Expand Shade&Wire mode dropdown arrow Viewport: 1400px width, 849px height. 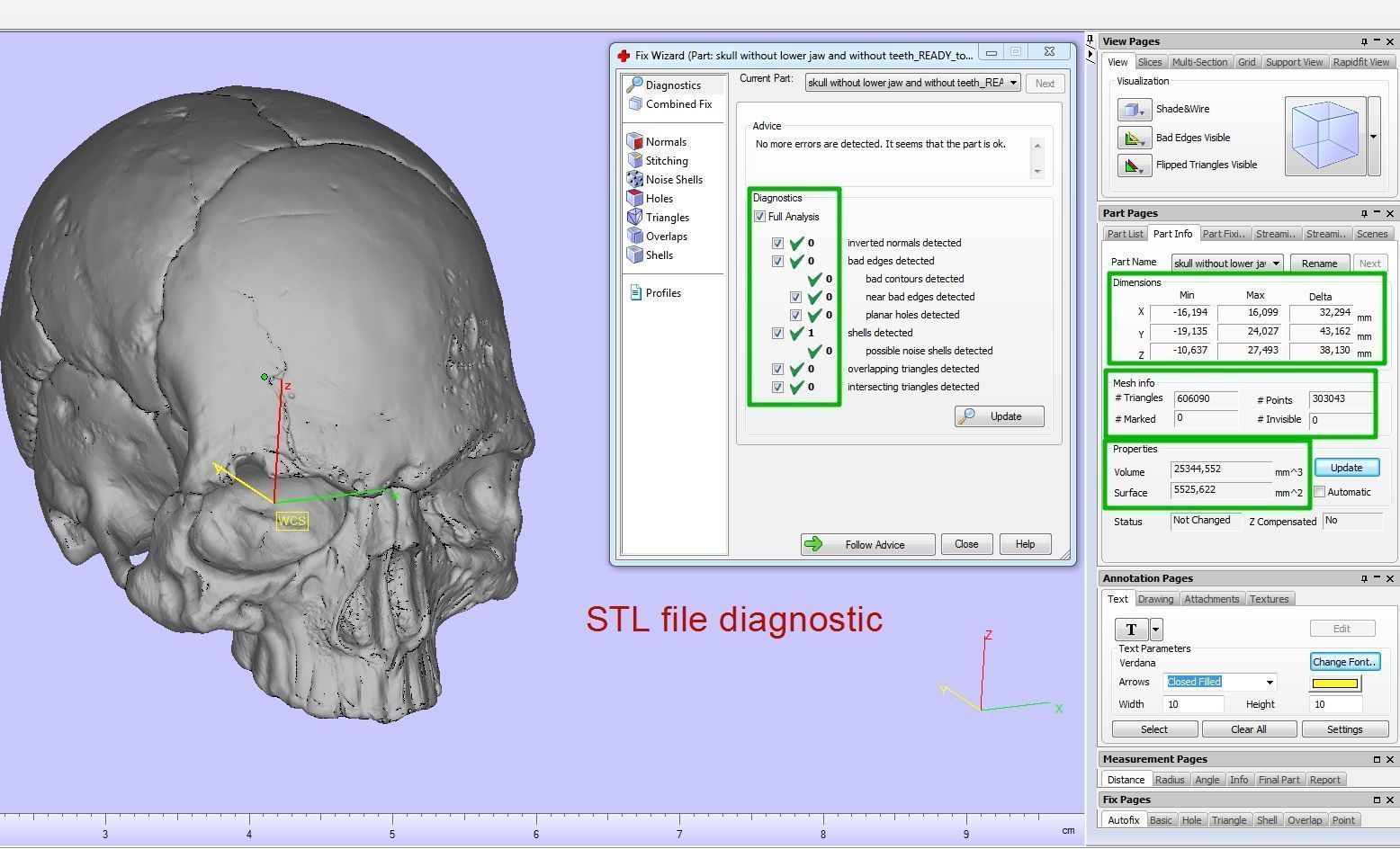click(x=1142, y=112)
